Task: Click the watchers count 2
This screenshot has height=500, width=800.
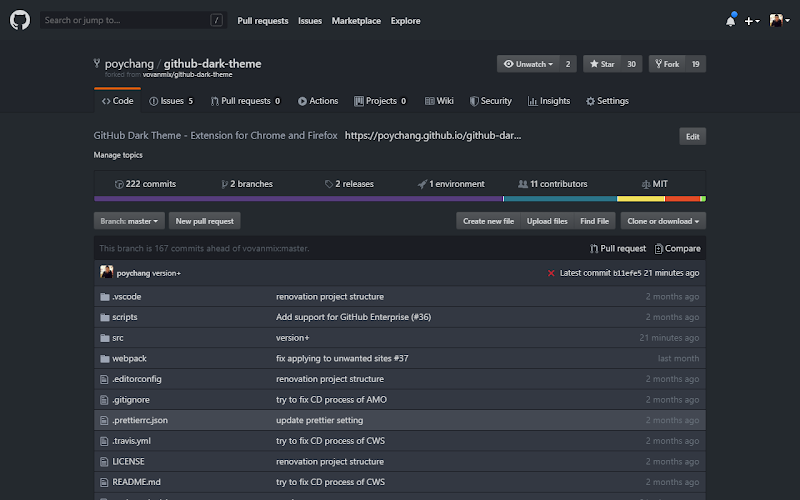Action: pos(568,64)
